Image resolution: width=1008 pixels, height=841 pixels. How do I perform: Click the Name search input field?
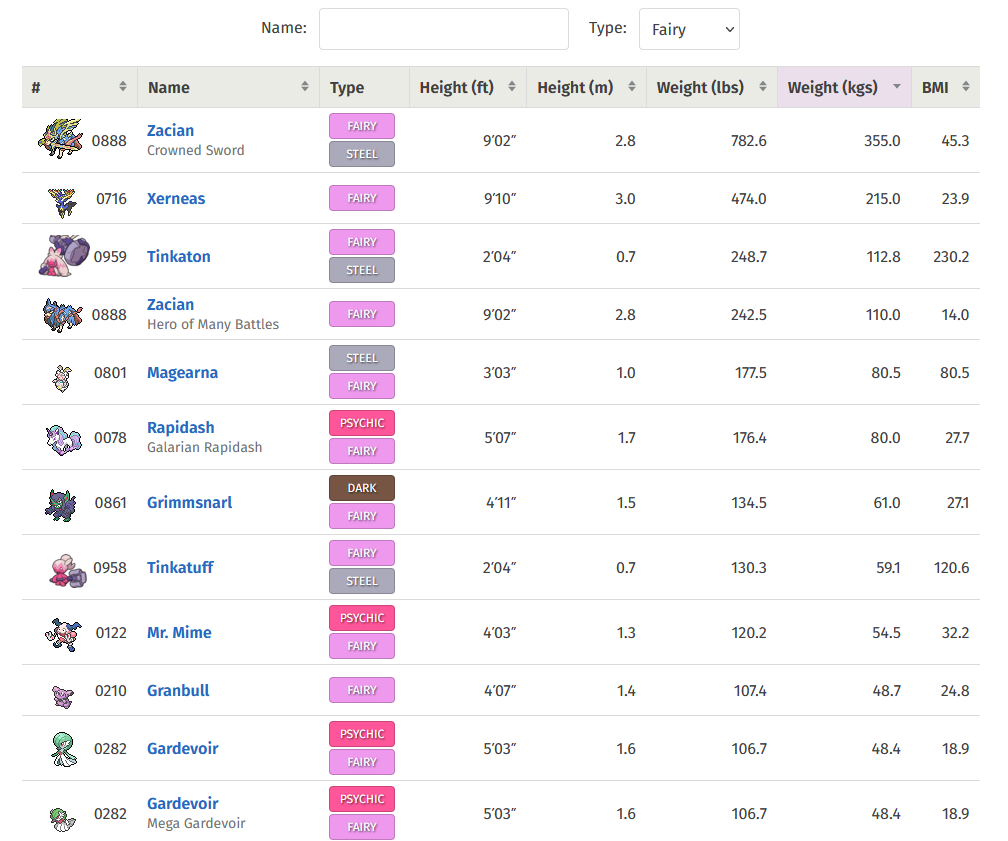click(x=443, y=29)
